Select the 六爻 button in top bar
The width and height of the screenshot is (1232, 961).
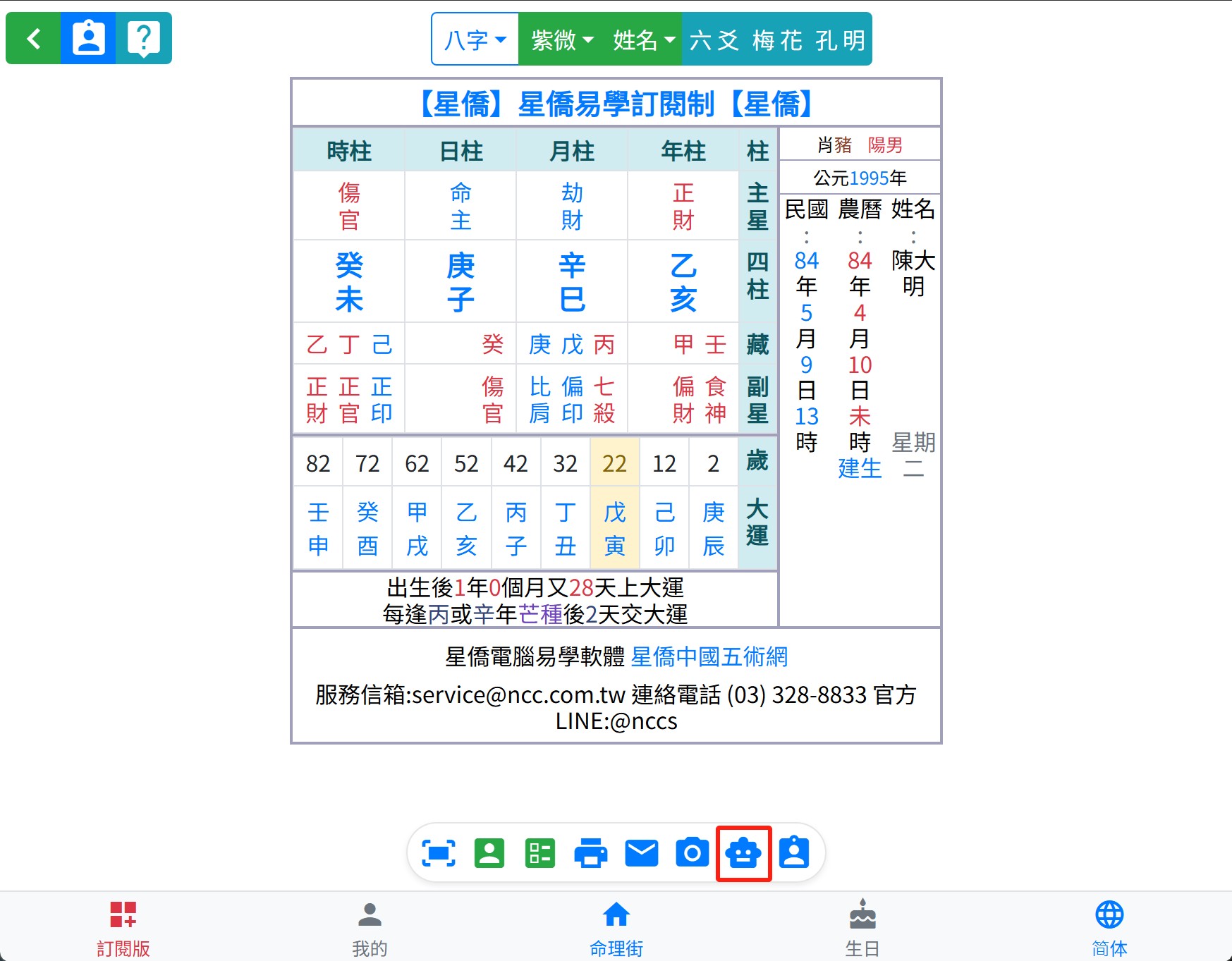pos(714,39)
